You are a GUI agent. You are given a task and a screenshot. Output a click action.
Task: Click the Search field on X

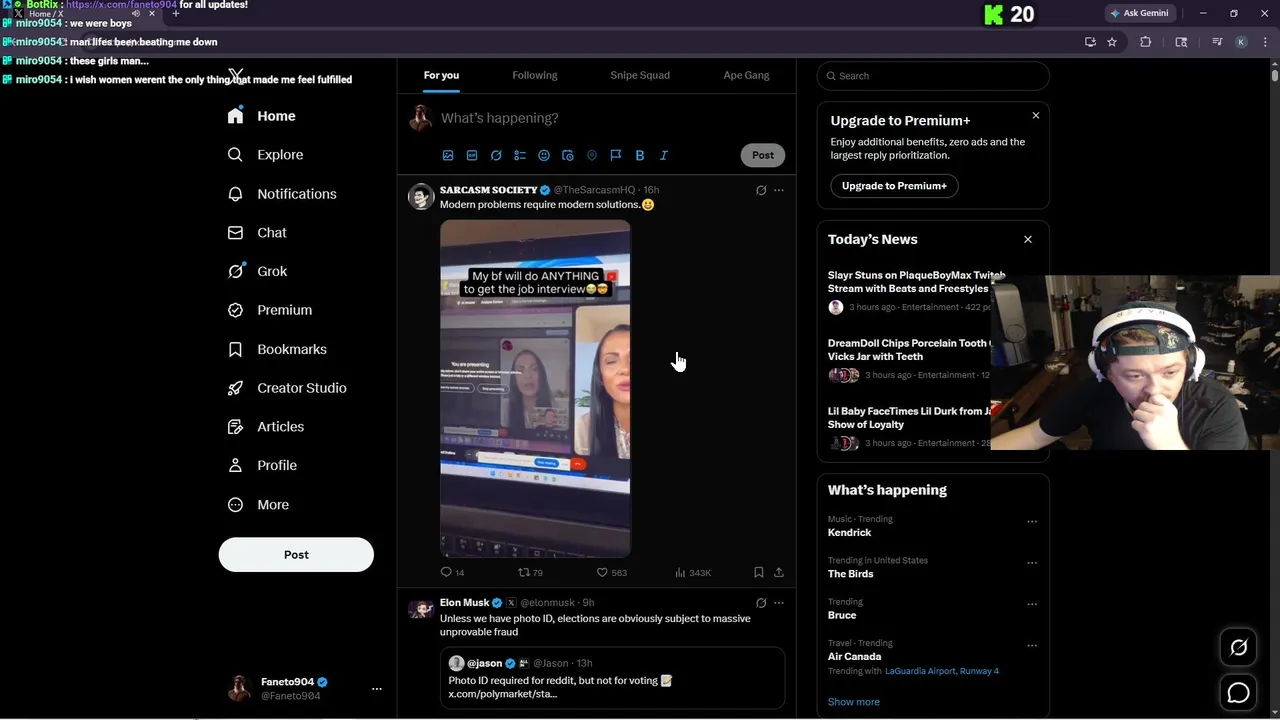[933, 76]
